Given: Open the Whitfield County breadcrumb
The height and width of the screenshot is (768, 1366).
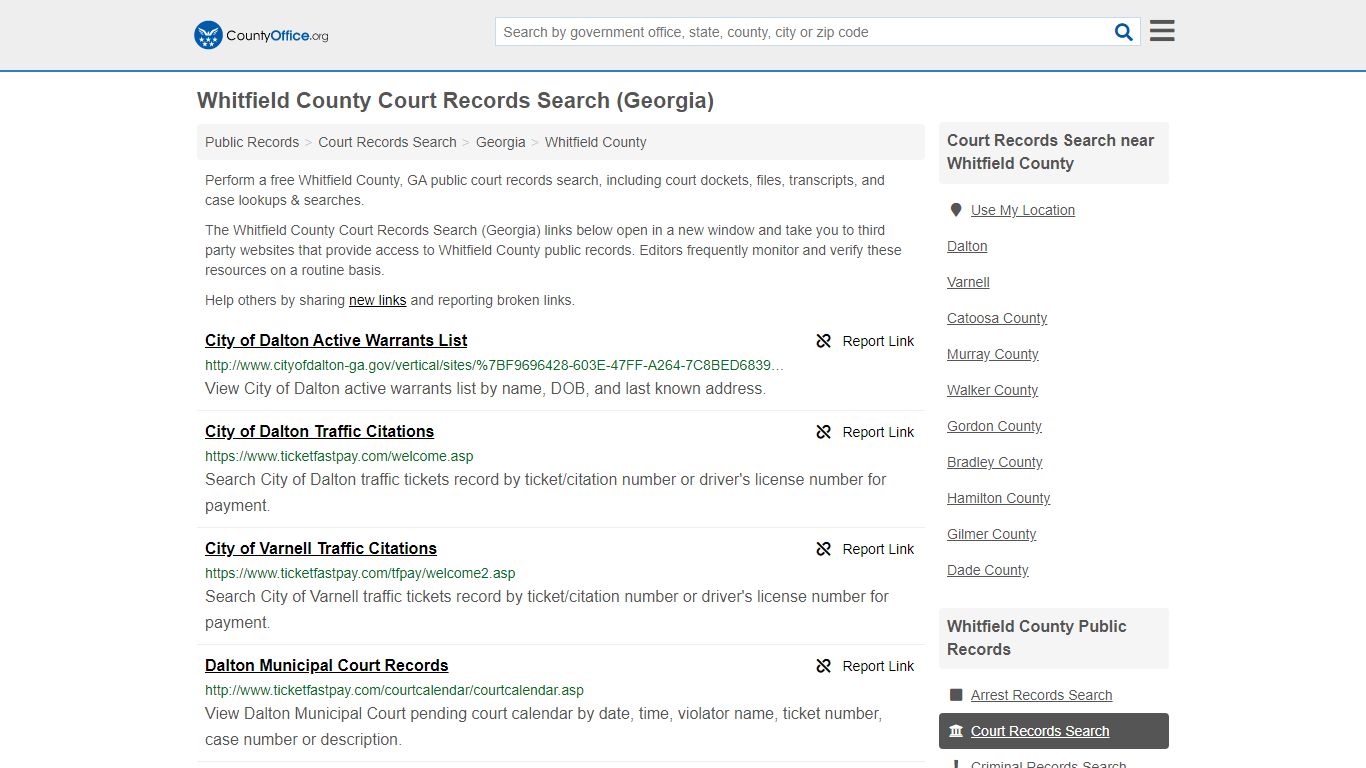Looking at the screenshot, I should [x=595, y=142].
